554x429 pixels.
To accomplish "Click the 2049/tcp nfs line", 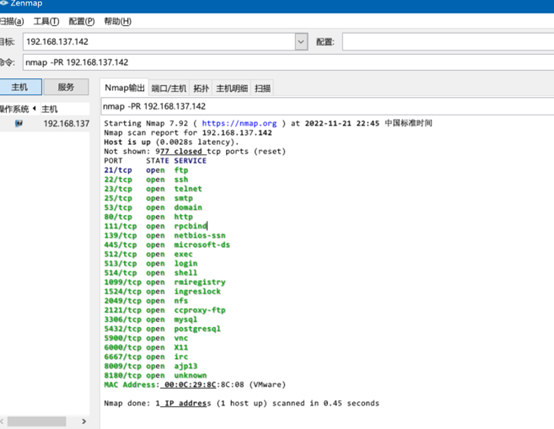I will (146, 301).
